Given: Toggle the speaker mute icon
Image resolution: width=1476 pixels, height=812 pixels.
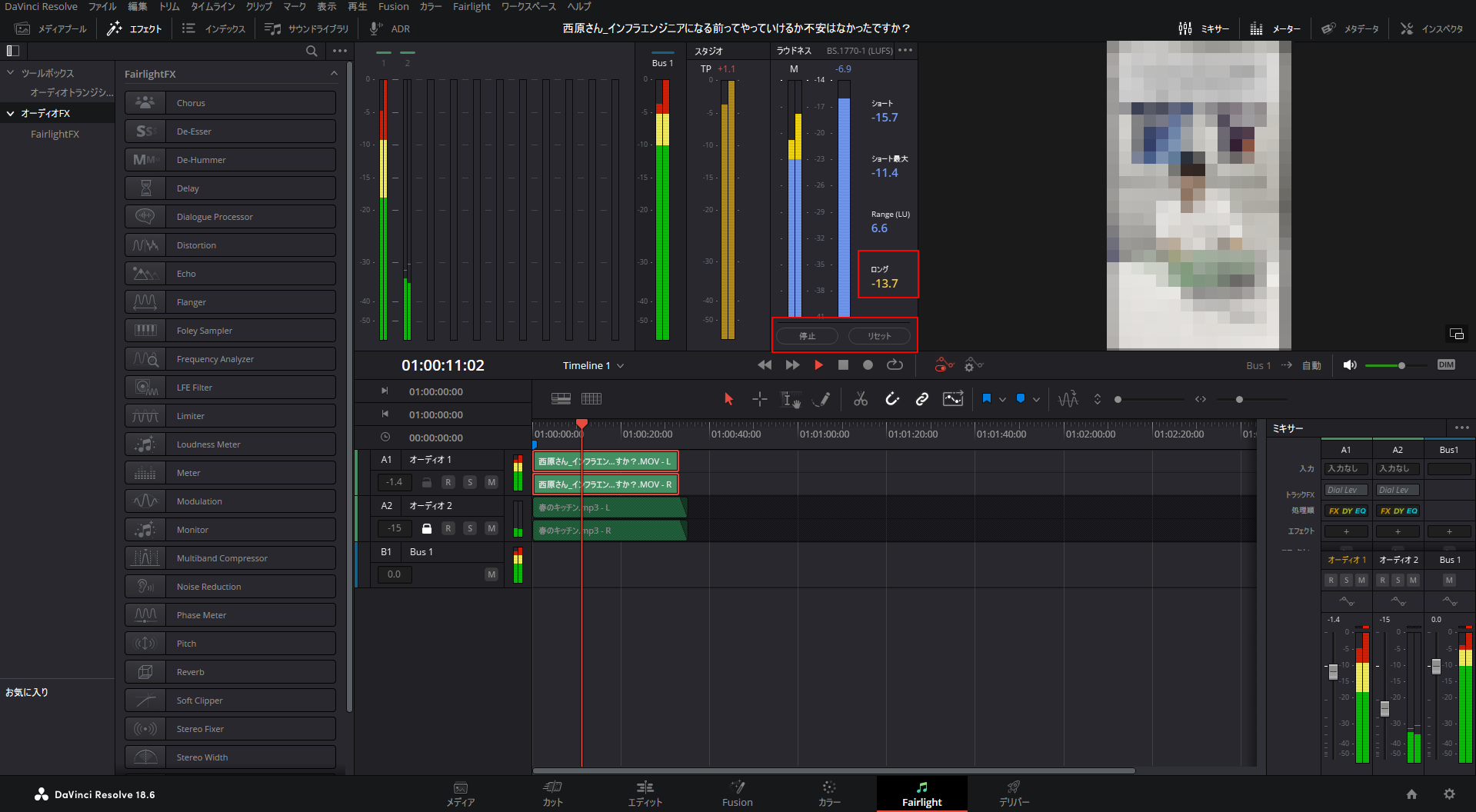Looking at the screenshot, I should [x=1349, y=365].
